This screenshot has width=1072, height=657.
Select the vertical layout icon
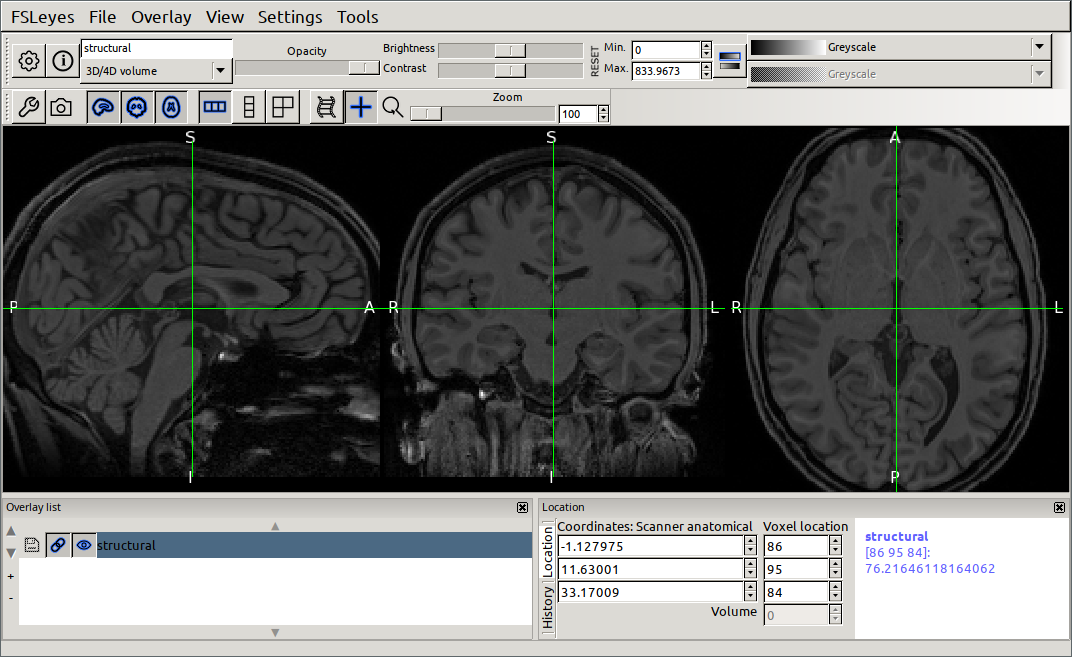tap(249, 108)
